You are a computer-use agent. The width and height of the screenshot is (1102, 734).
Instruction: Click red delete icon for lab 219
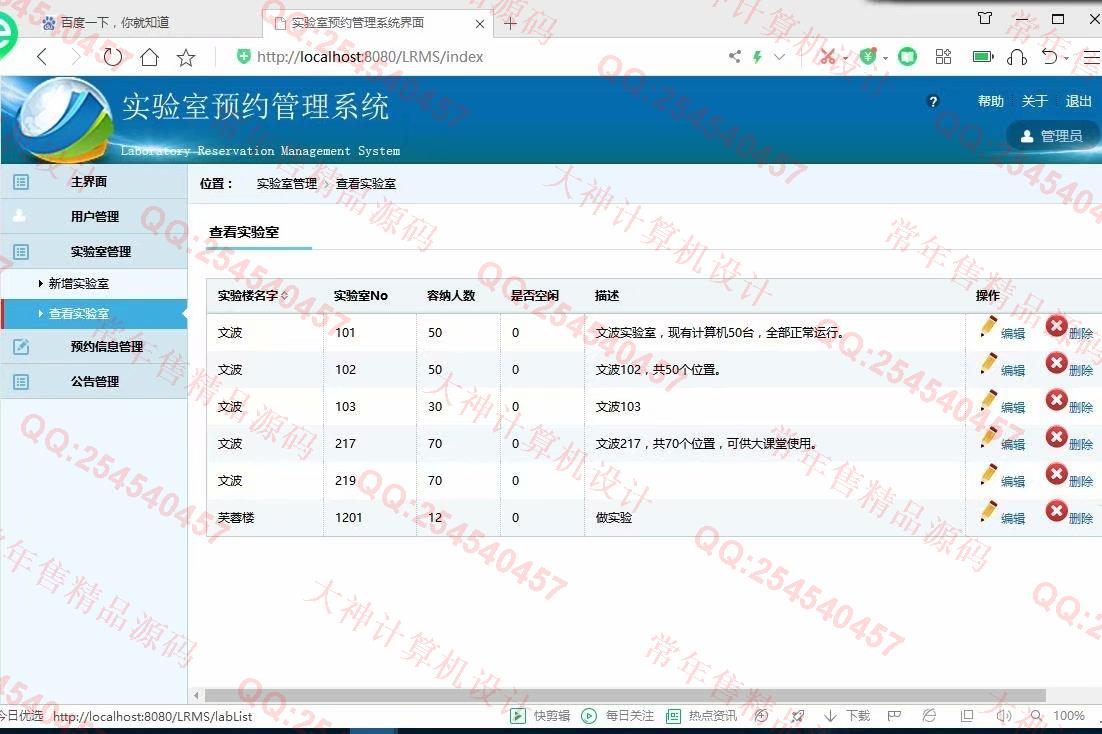[x=1056, y=474]
